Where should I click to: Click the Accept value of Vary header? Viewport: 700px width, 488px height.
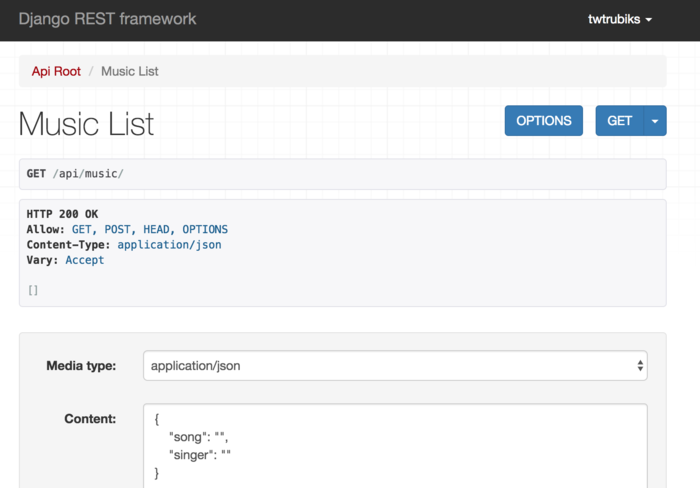pyautogui.click(x=85, y=260)
